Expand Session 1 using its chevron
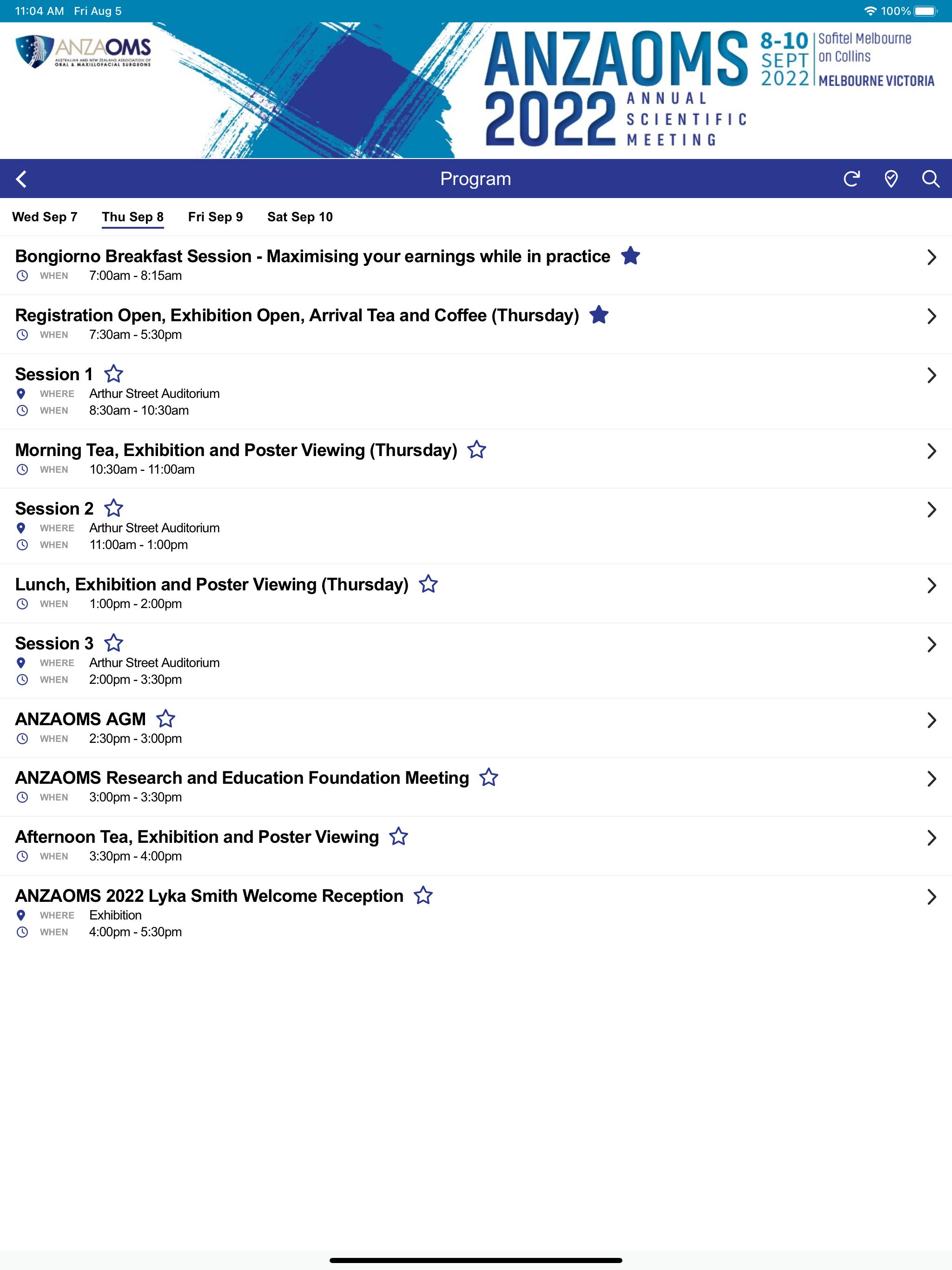Viewport: 952px width, 1270px height. (932, 376)
